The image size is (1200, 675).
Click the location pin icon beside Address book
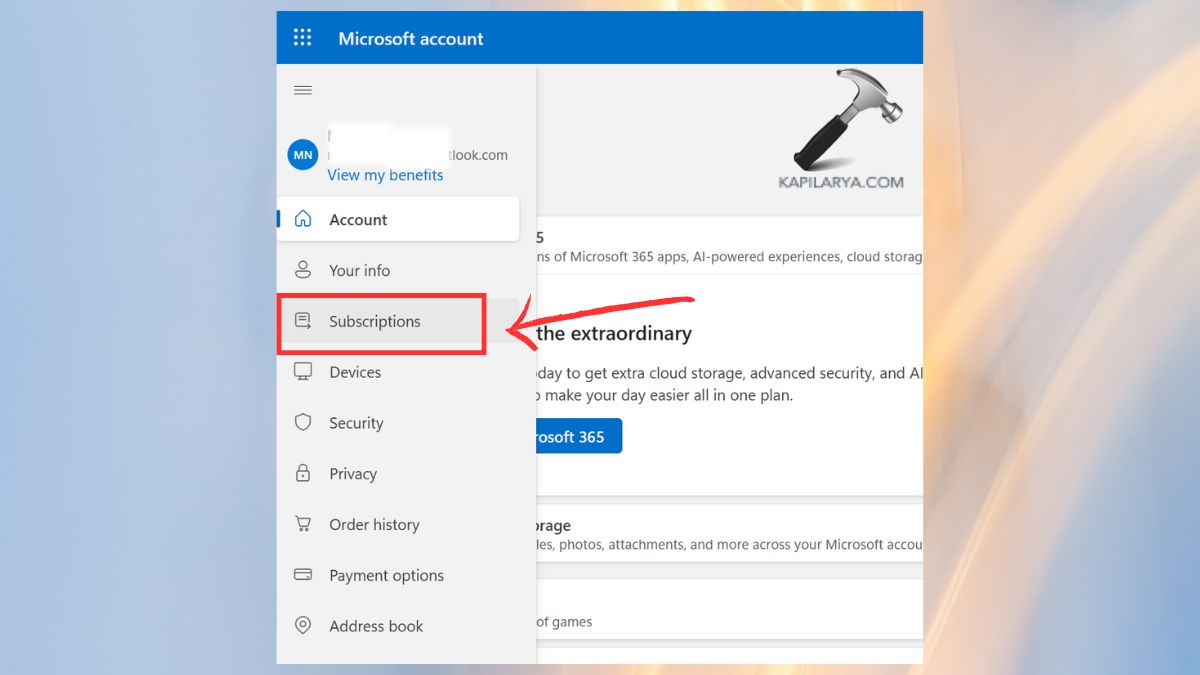[x=303, y=625]
